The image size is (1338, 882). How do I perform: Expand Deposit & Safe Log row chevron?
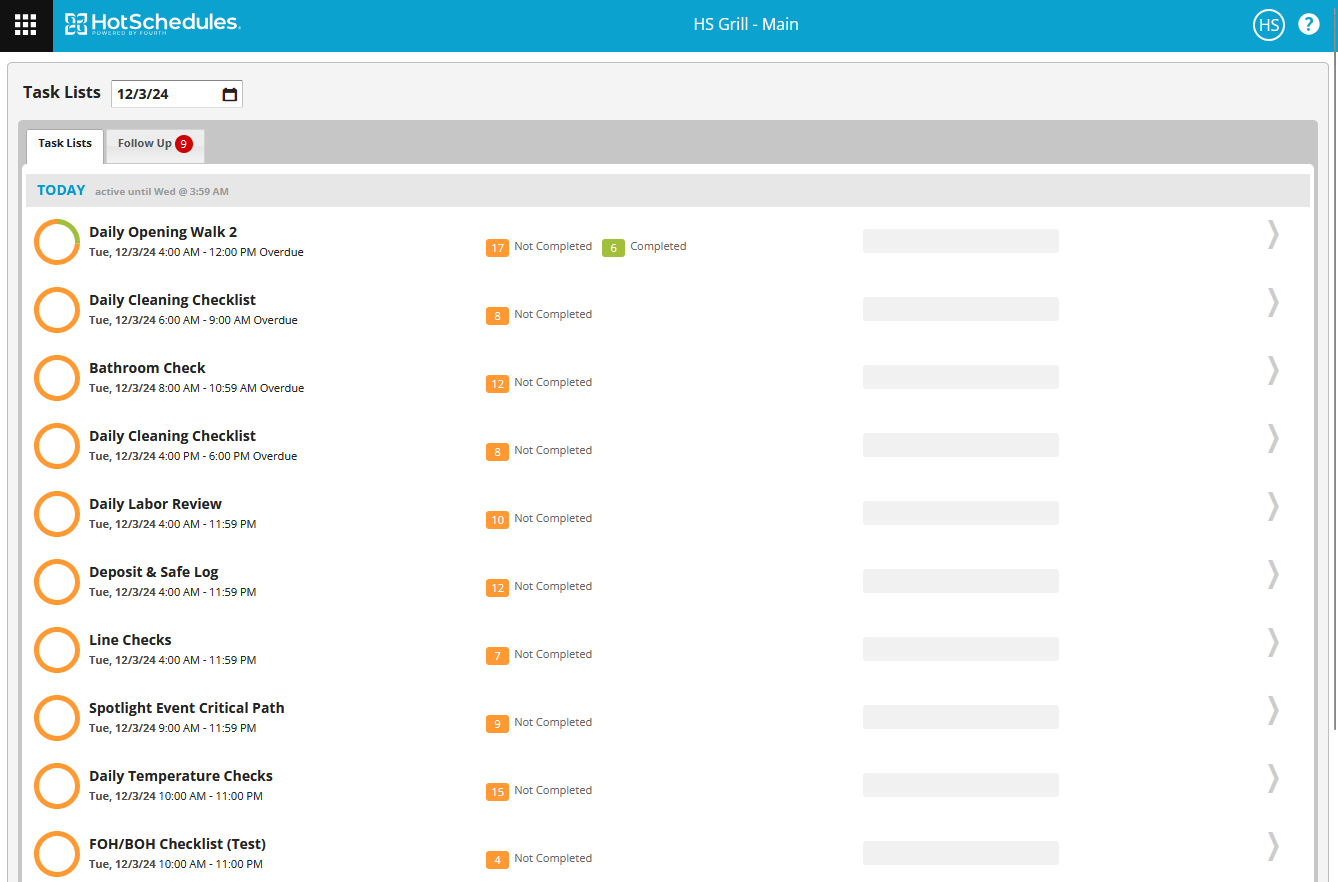click(x=1273, y=574)
